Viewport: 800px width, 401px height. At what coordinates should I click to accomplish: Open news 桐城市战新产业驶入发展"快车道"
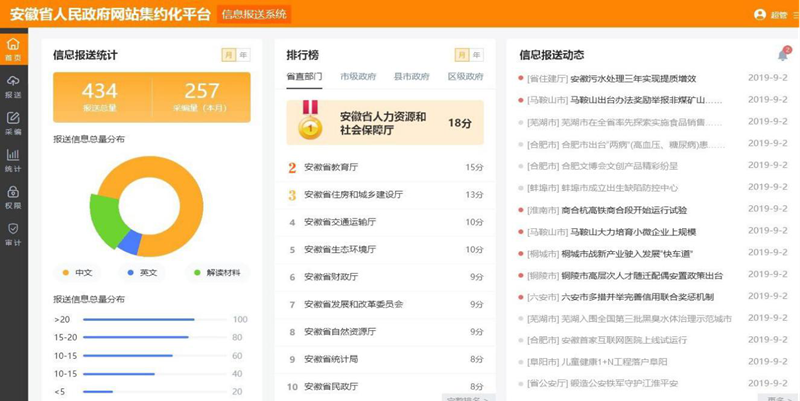[627, 254]
